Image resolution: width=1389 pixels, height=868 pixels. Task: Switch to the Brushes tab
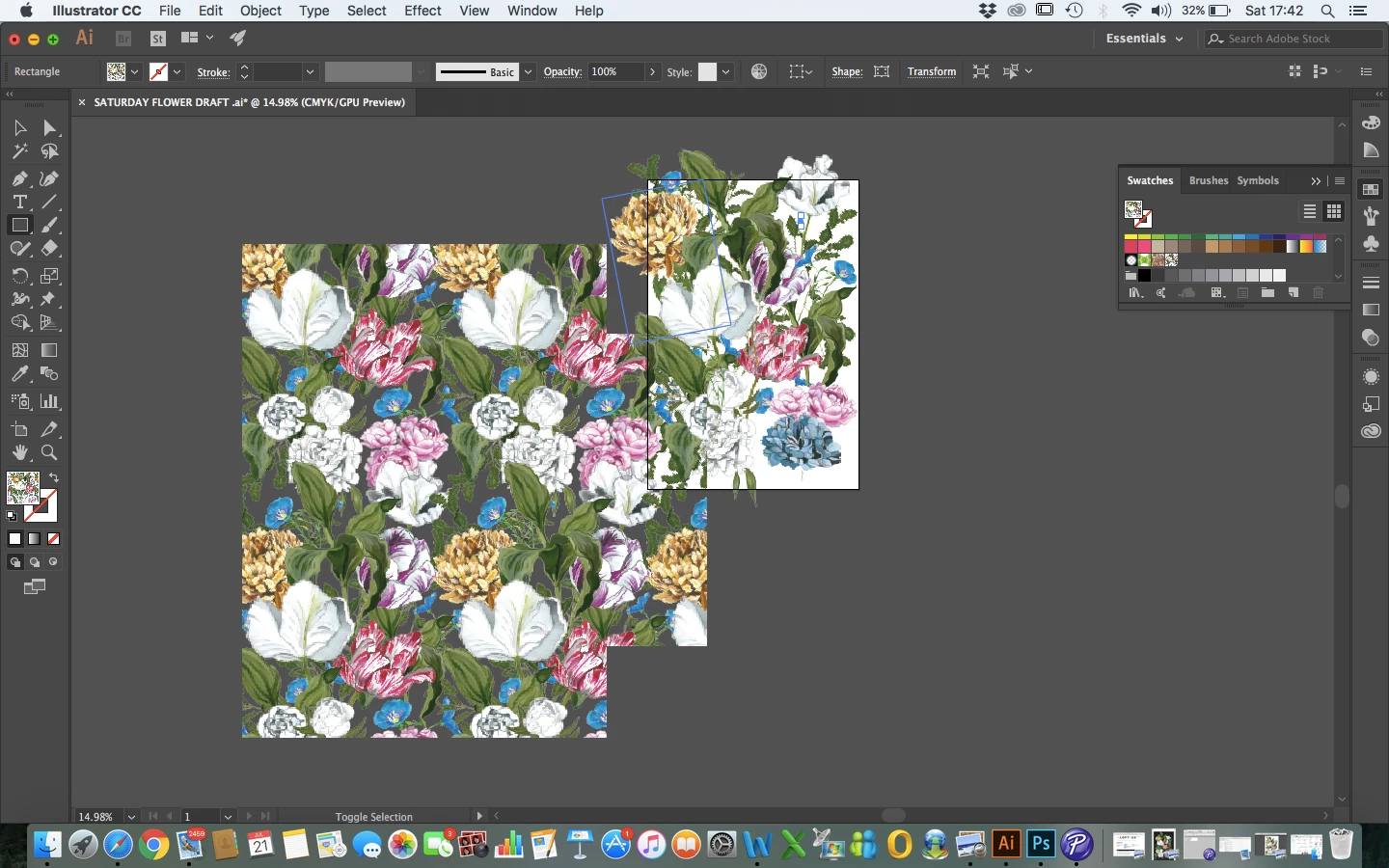(x=1208, y=180)
